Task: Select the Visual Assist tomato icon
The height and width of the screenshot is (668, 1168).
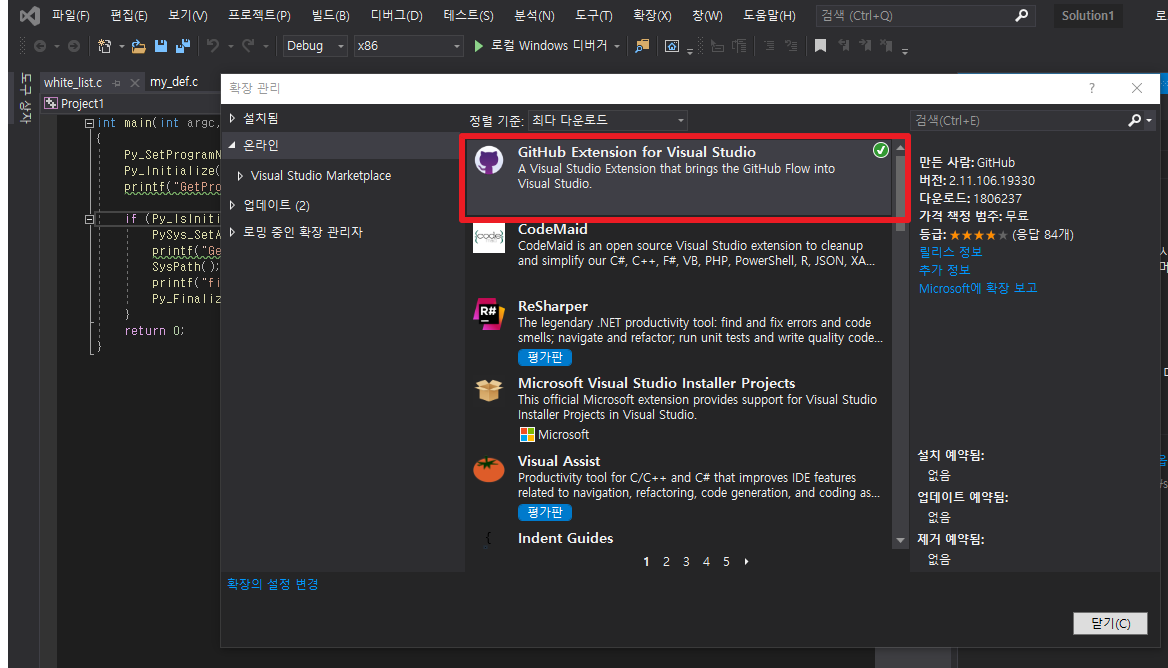Action: coord(489,470)
